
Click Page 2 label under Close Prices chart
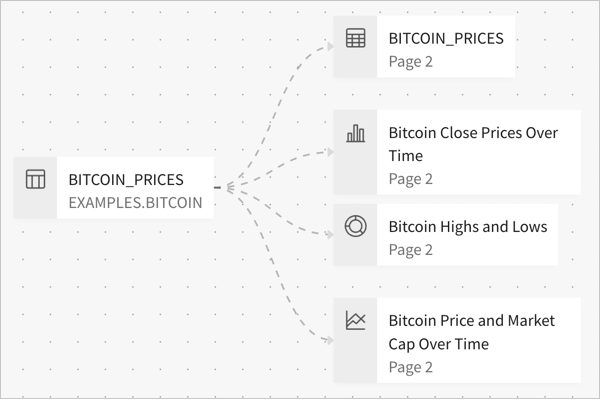(x=411, y=179)
